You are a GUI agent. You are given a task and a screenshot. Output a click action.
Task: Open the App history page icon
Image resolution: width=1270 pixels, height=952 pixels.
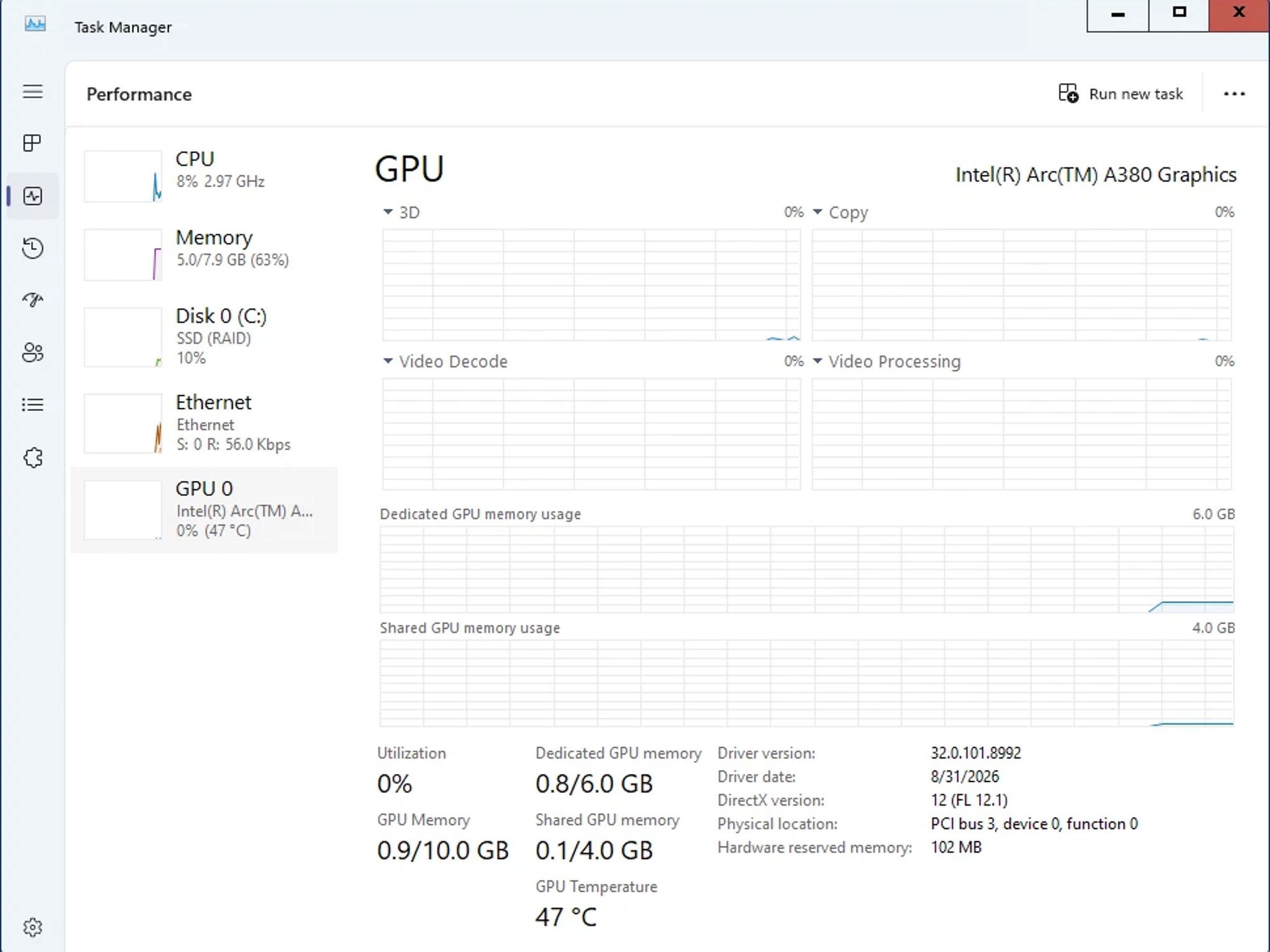pos(33,248)
